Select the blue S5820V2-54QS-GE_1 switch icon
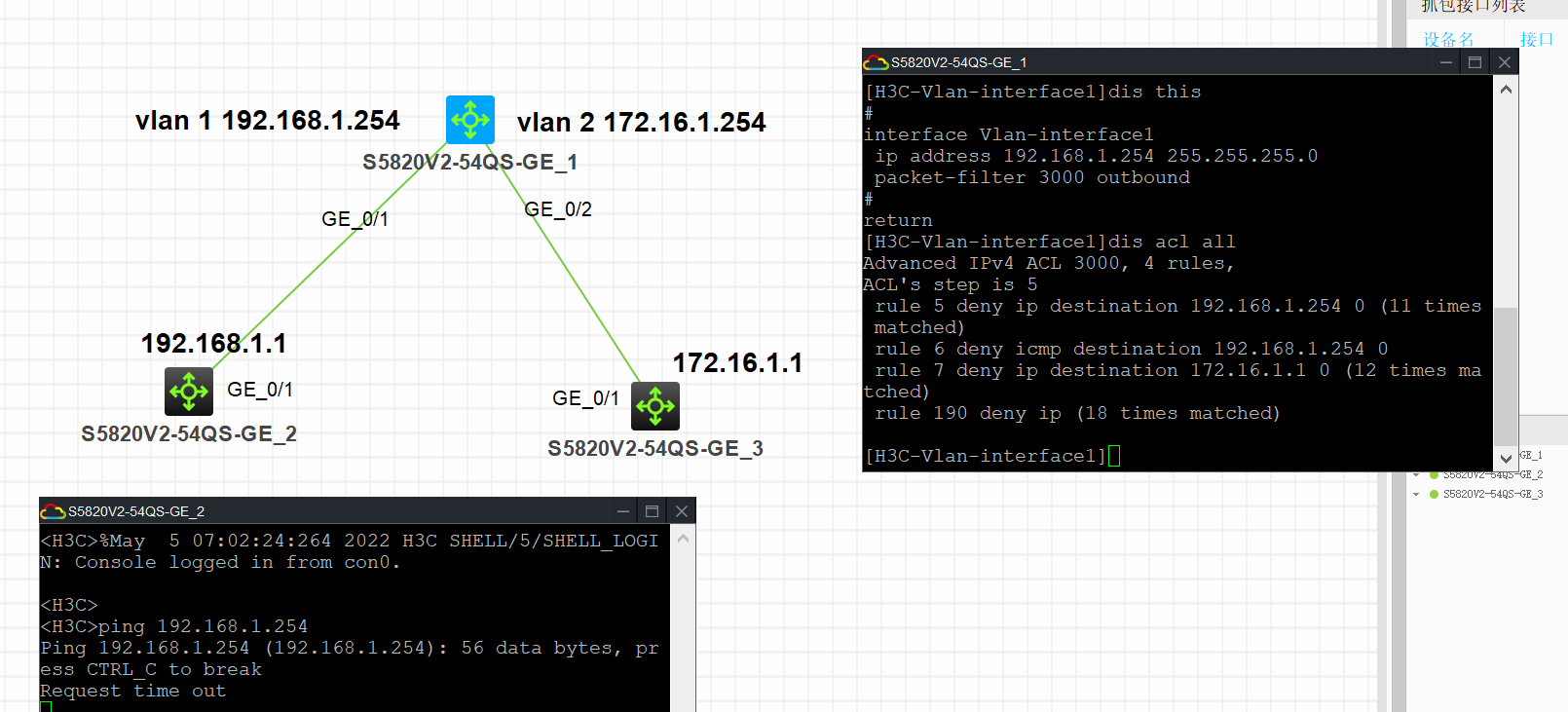The image size is (1568, 712). tap(470, 120)
